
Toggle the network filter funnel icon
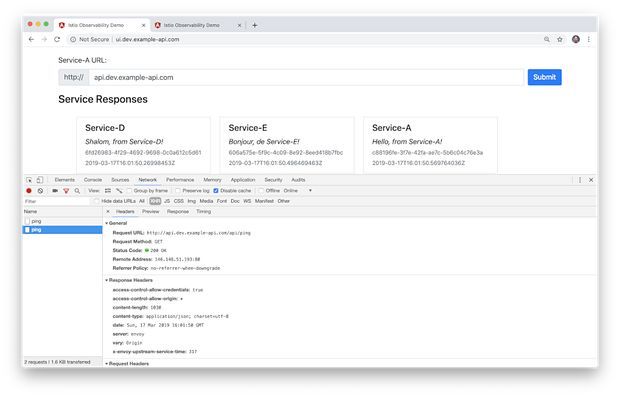[66, 191]
